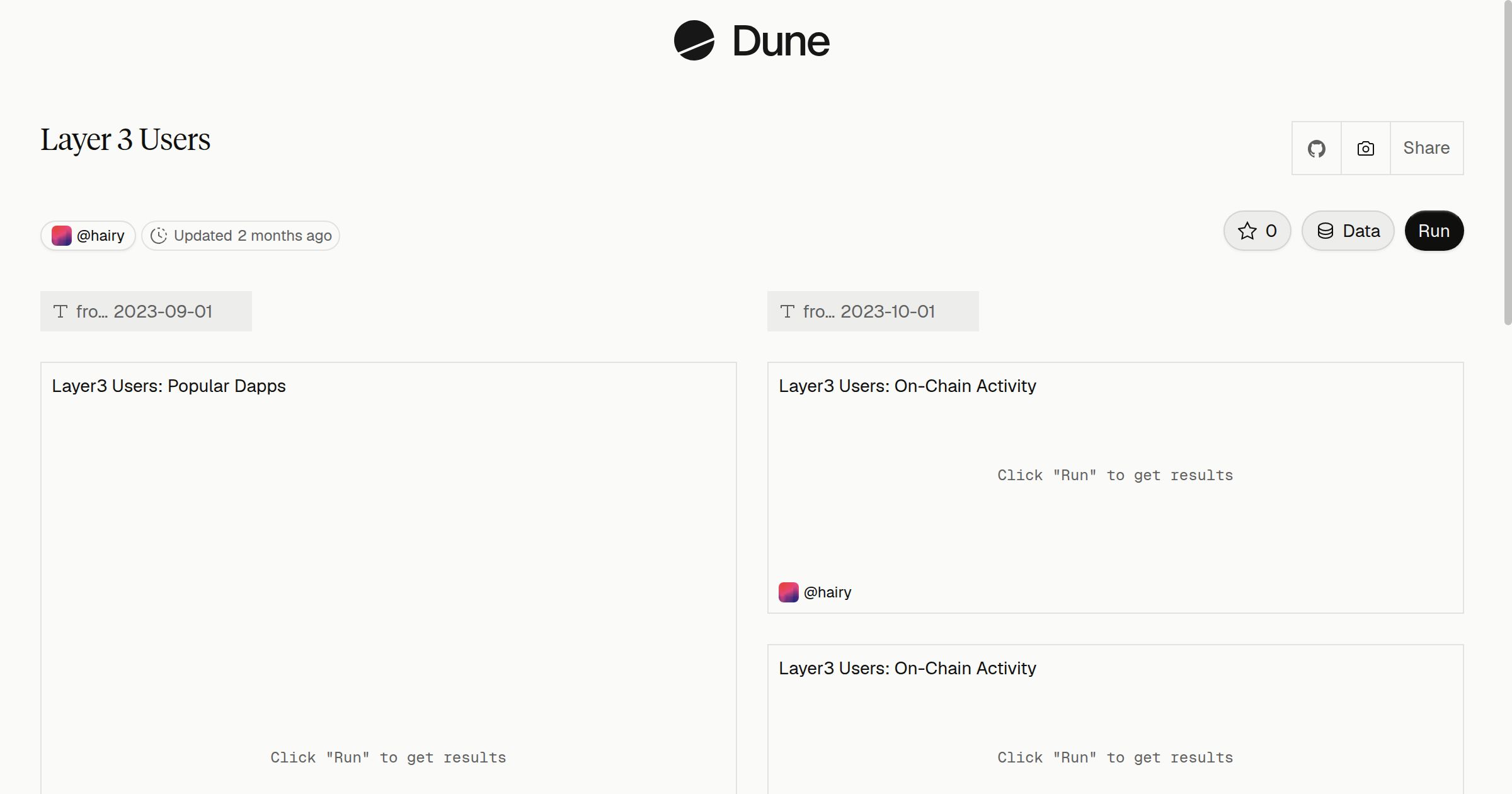Star this dashboard
The height and width of the screenshot is (794, 1512).
click(x=1257, y=231)
